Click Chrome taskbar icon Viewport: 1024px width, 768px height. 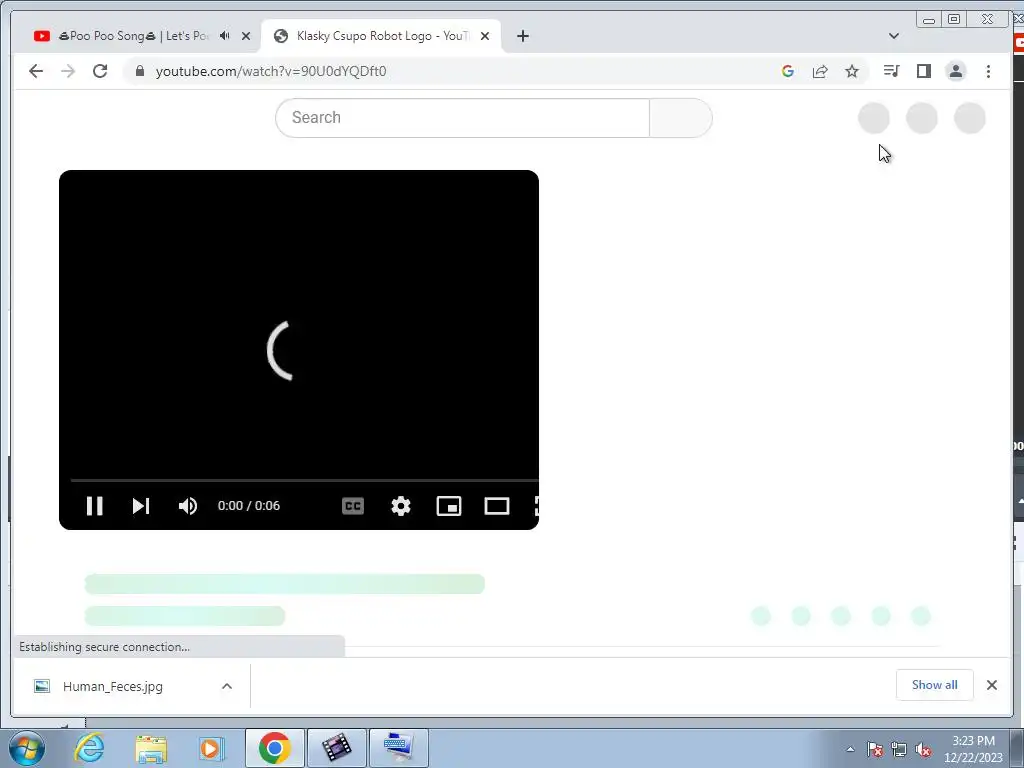point(274,748)
